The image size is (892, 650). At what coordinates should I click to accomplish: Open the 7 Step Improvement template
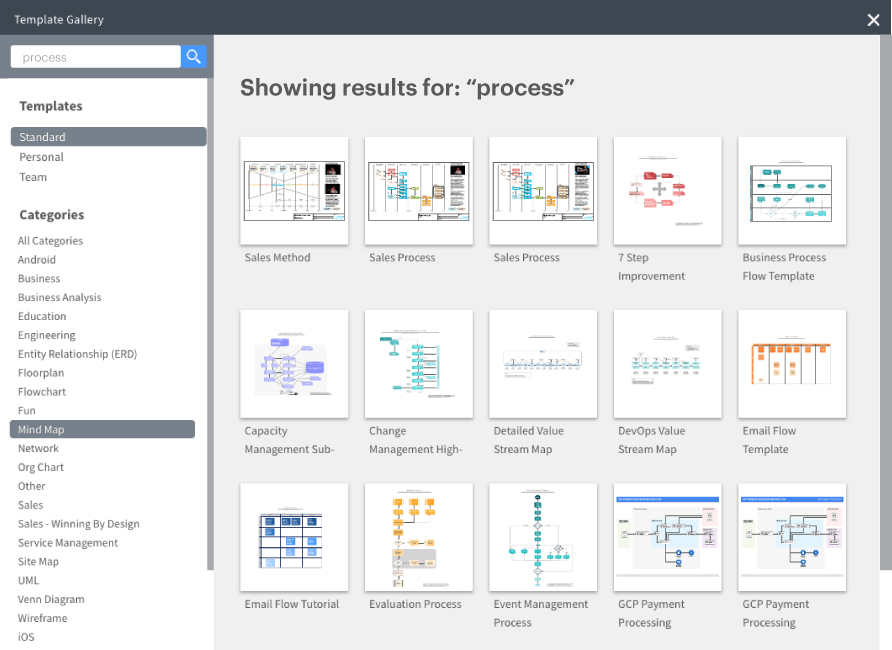click(x=667, y=191)
